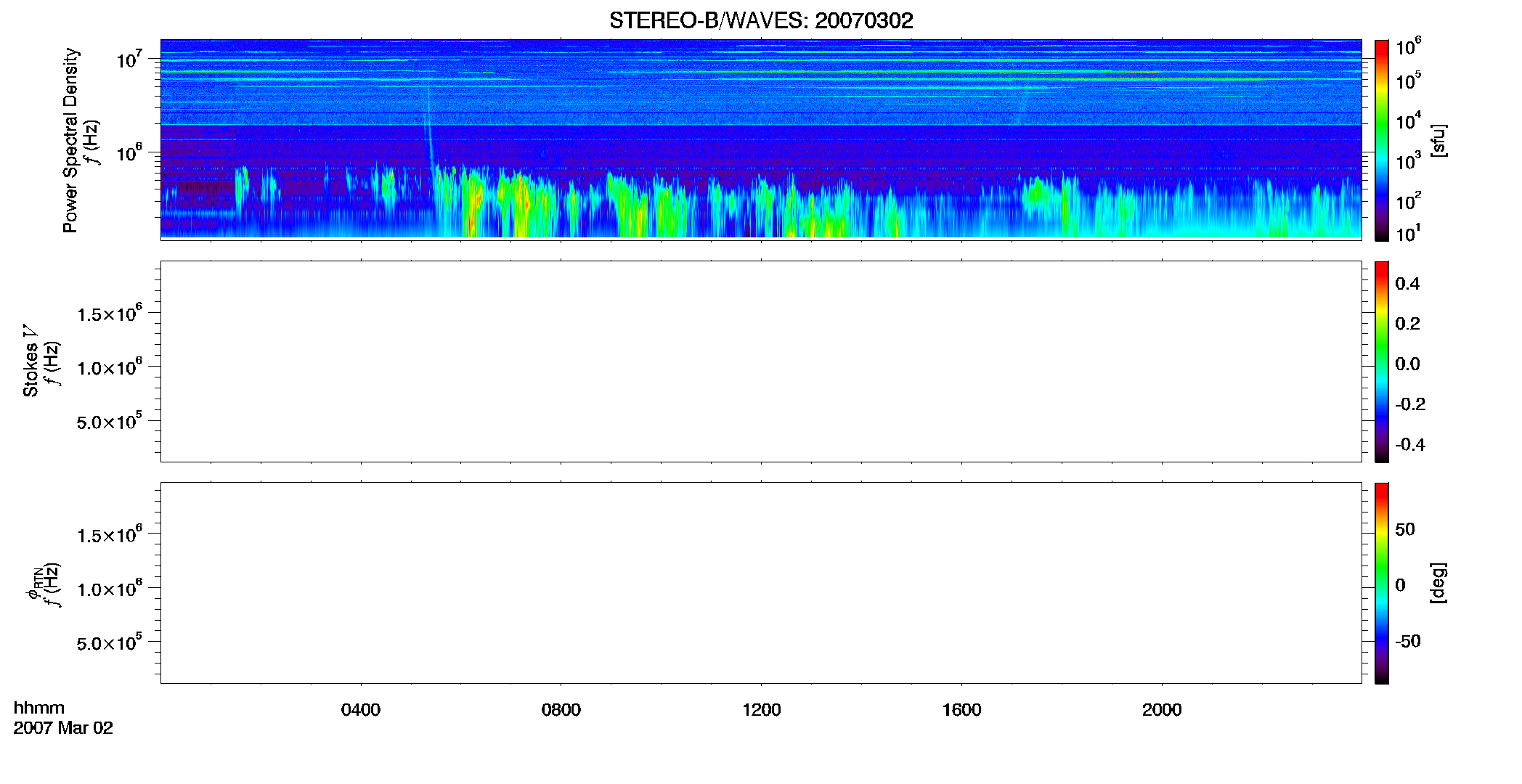Screen dimensions: 1522x784
Task: Click the plot title STEREO-B/WAVES: 20070302
Action: coord(761,20)
